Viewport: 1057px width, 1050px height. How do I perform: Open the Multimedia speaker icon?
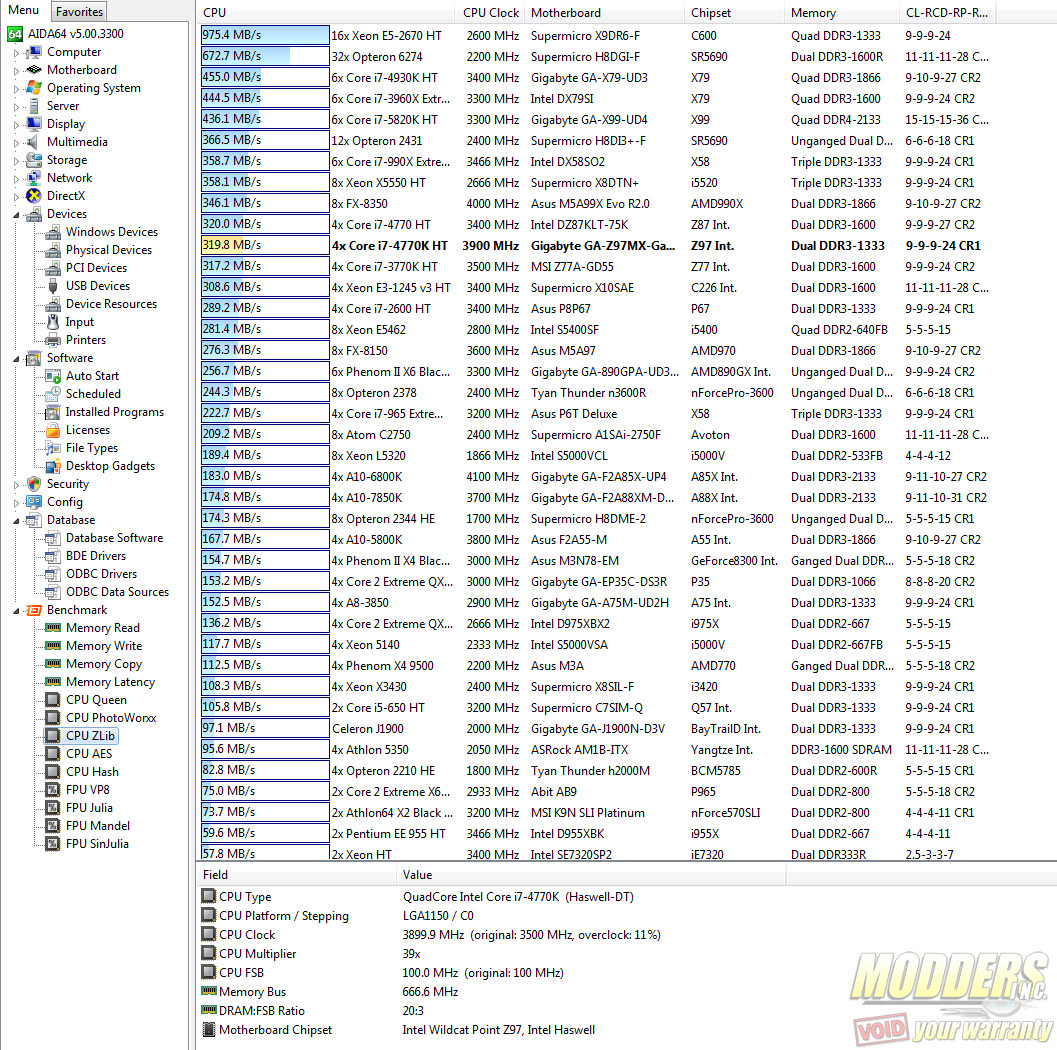pyautogui.click(x=34, y=142)
